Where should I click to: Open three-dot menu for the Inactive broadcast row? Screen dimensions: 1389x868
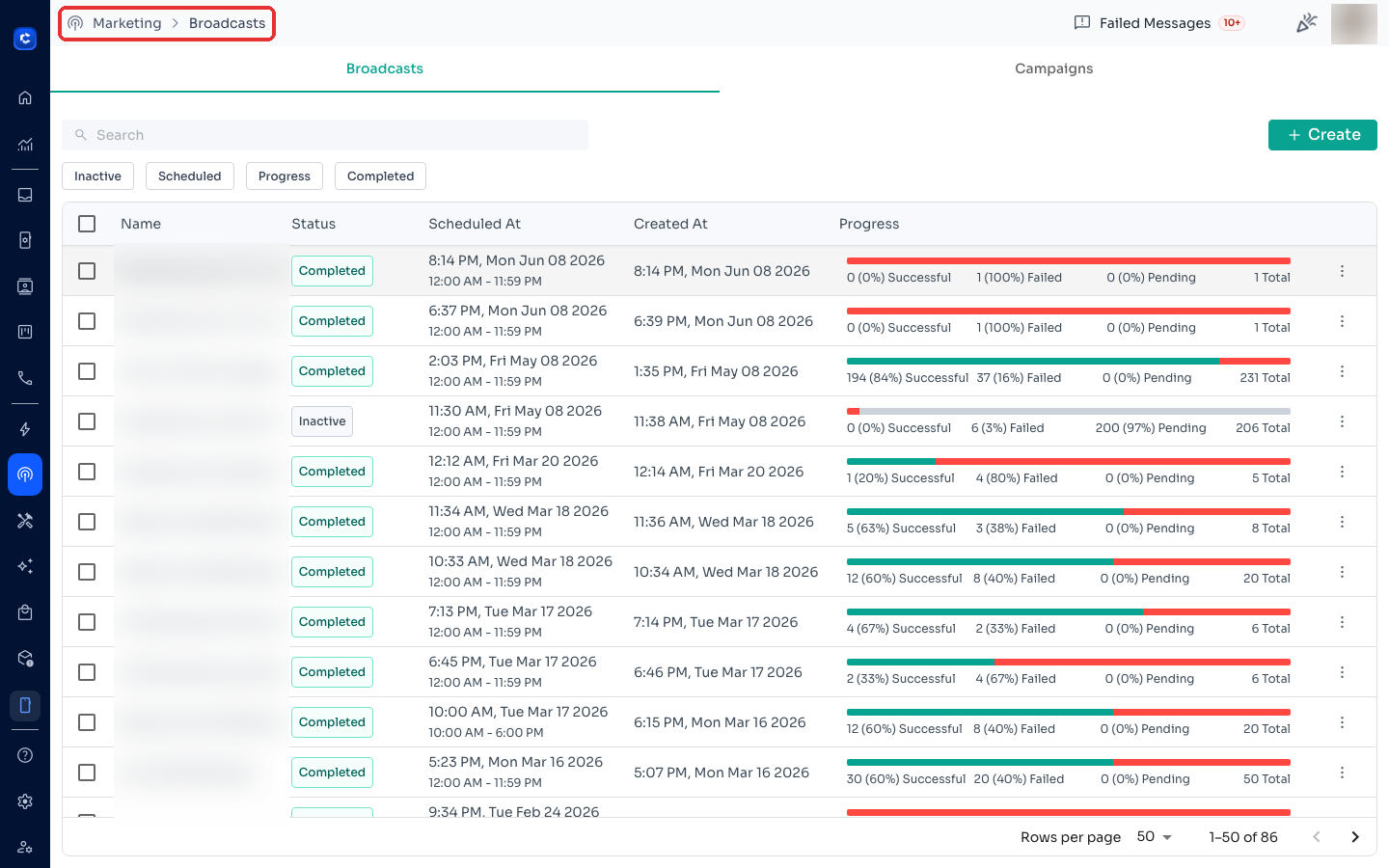pos(1342,421)
